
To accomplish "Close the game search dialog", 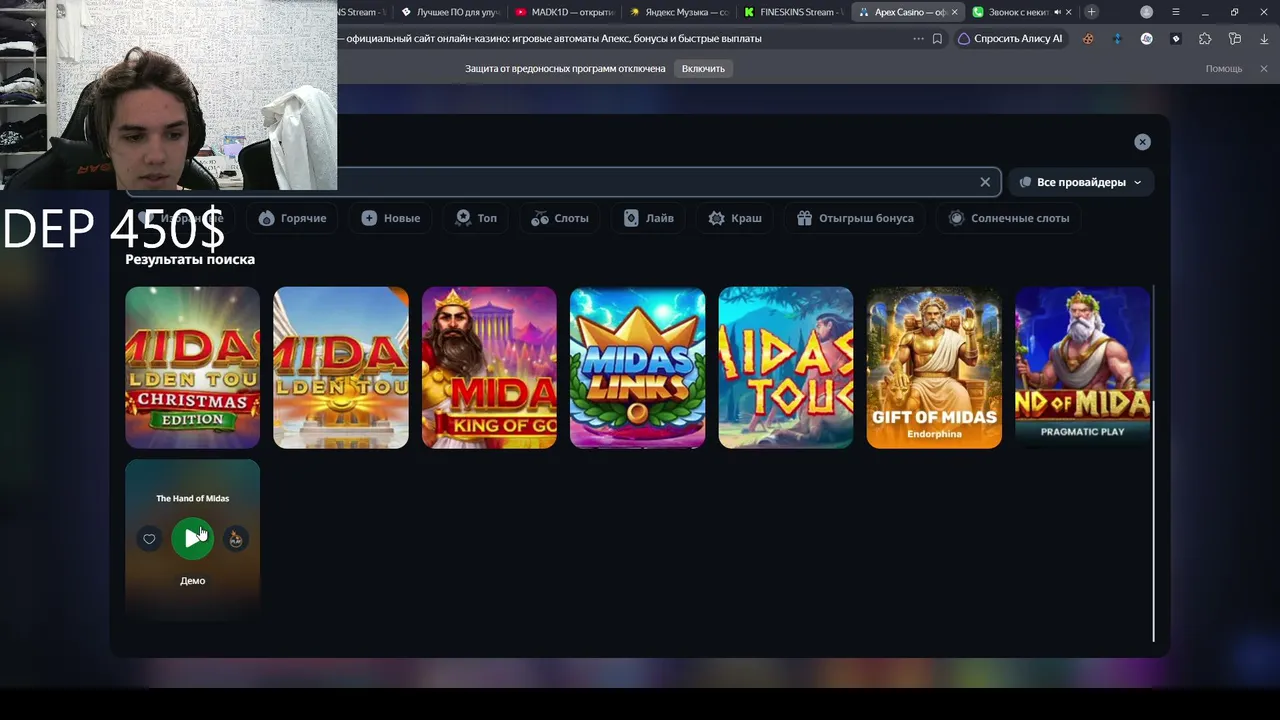I will pyautogui.click(x=1142, y=142).
